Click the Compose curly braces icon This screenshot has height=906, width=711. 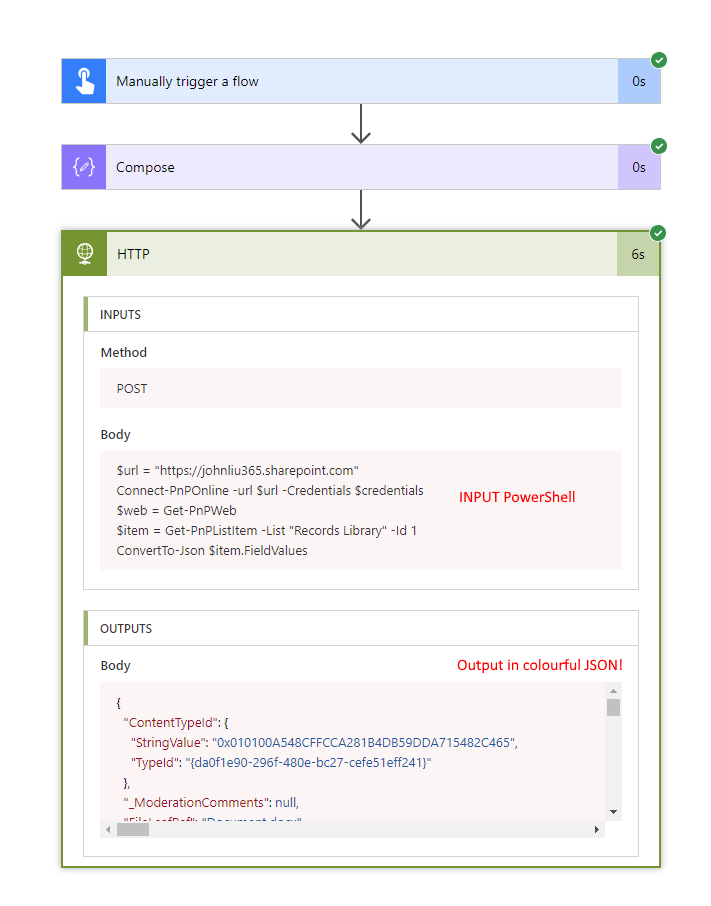click(84, 167)
